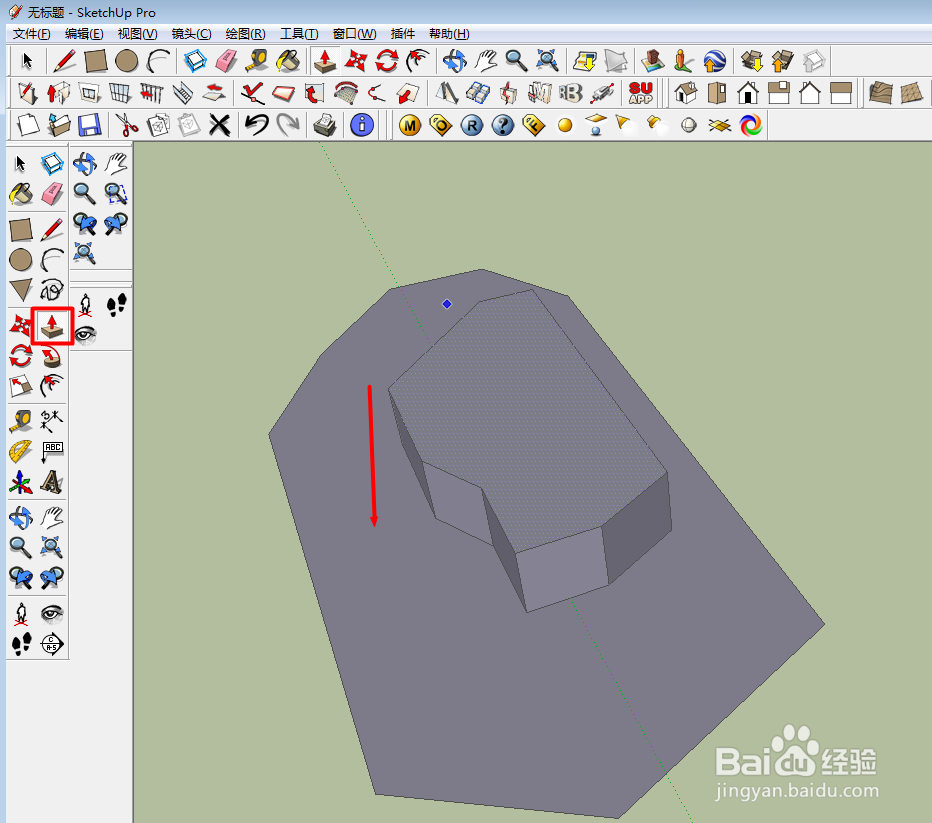Click the Orbit tool in top toolbar
Image resolution: width=932 pixels, height=823 pixels.
454,61
